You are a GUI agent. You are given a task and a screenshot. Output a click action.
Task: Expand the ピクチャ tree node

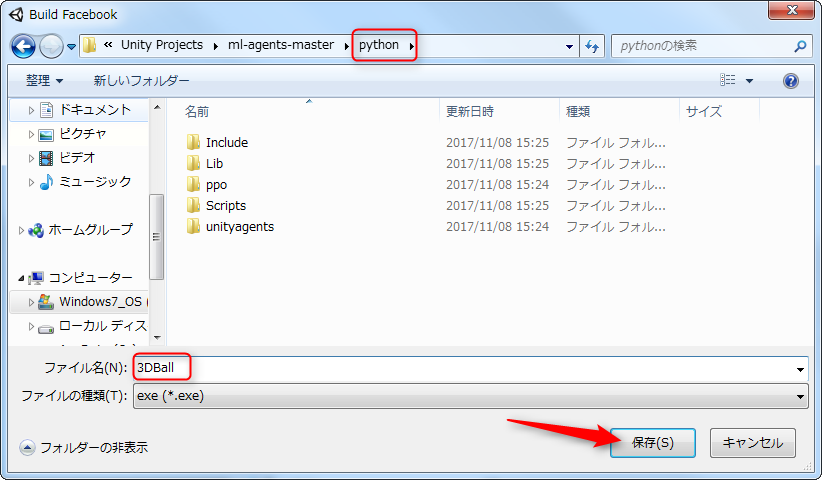point(31,135)
